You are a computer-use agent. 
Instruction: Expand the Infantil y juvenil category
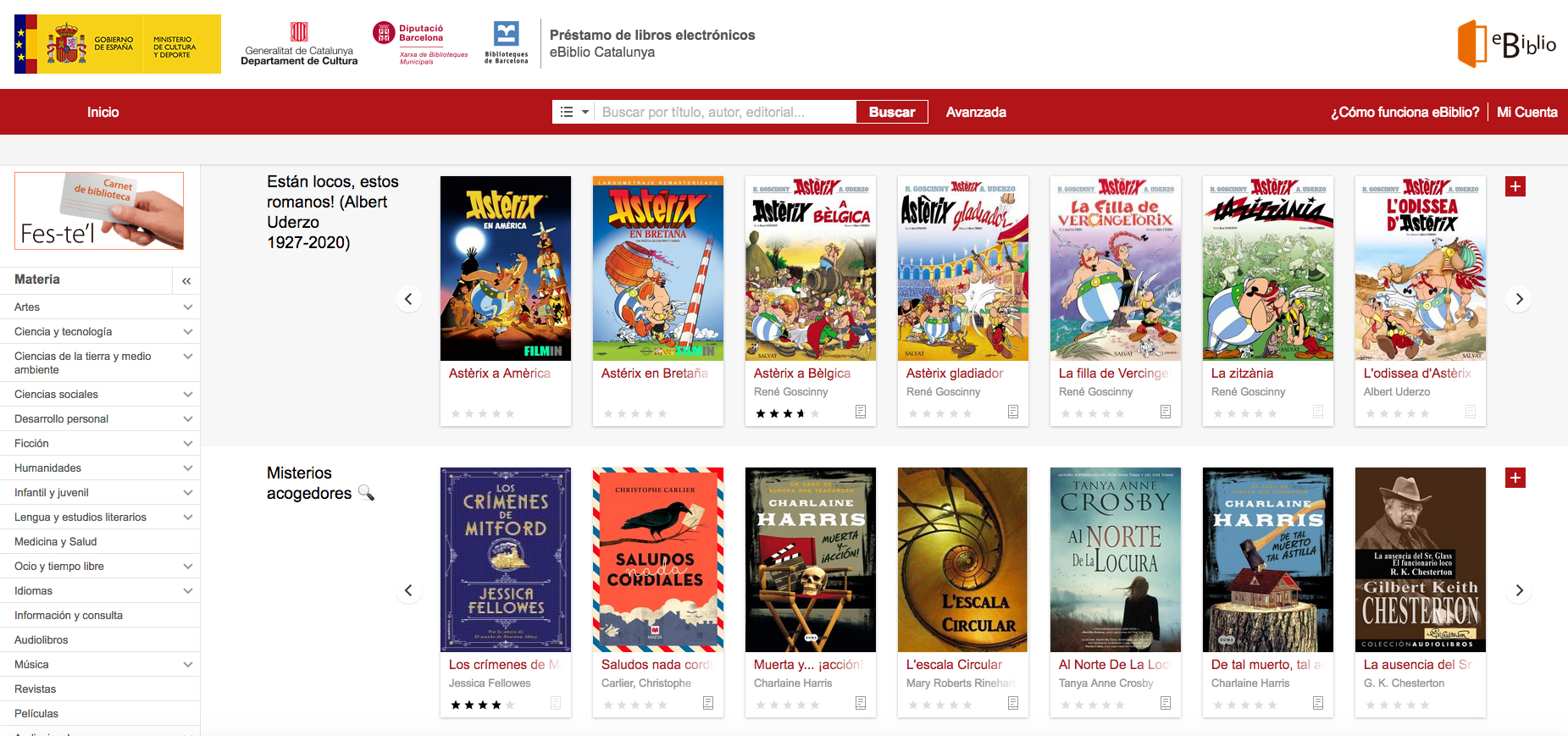(x=188, y=492)
